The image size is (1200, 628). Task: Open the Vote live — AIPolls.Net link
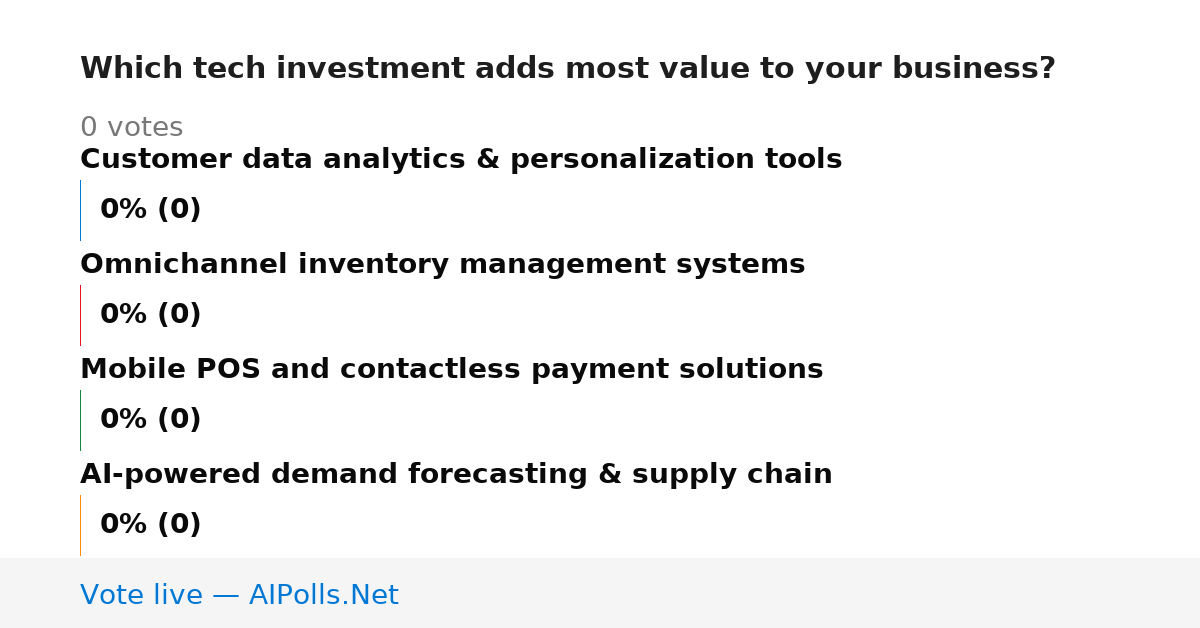point(239,596)
